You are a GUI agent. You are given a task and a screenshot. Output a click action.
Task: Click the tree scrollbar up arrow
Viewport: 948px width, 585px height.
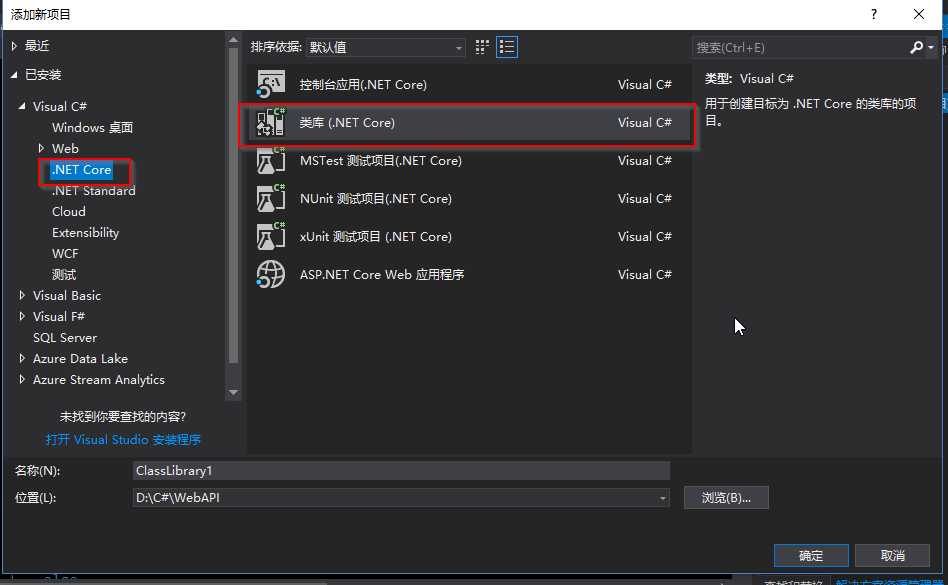pyautogui.click(x=233, y=40)
